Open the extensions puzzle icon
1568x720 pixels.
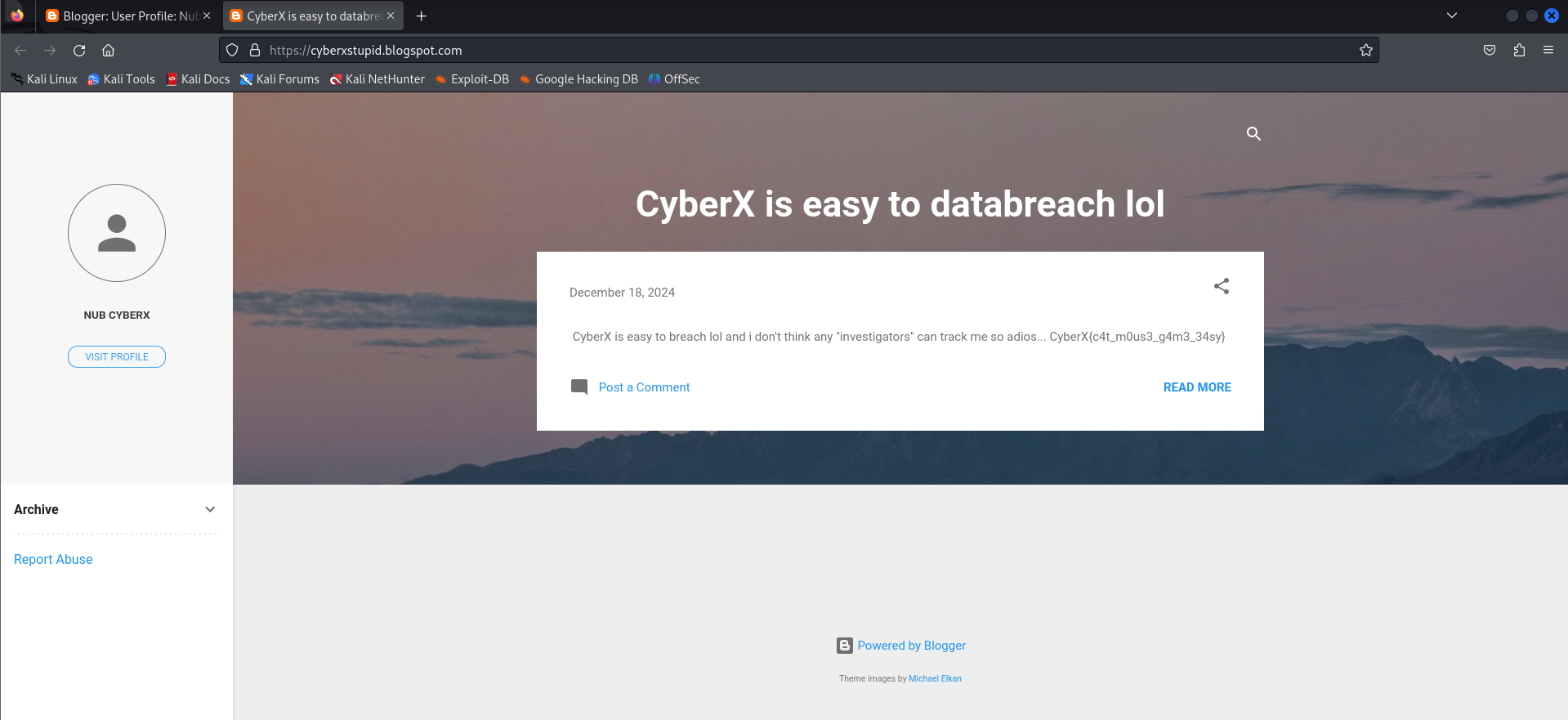pos(1519,51)
